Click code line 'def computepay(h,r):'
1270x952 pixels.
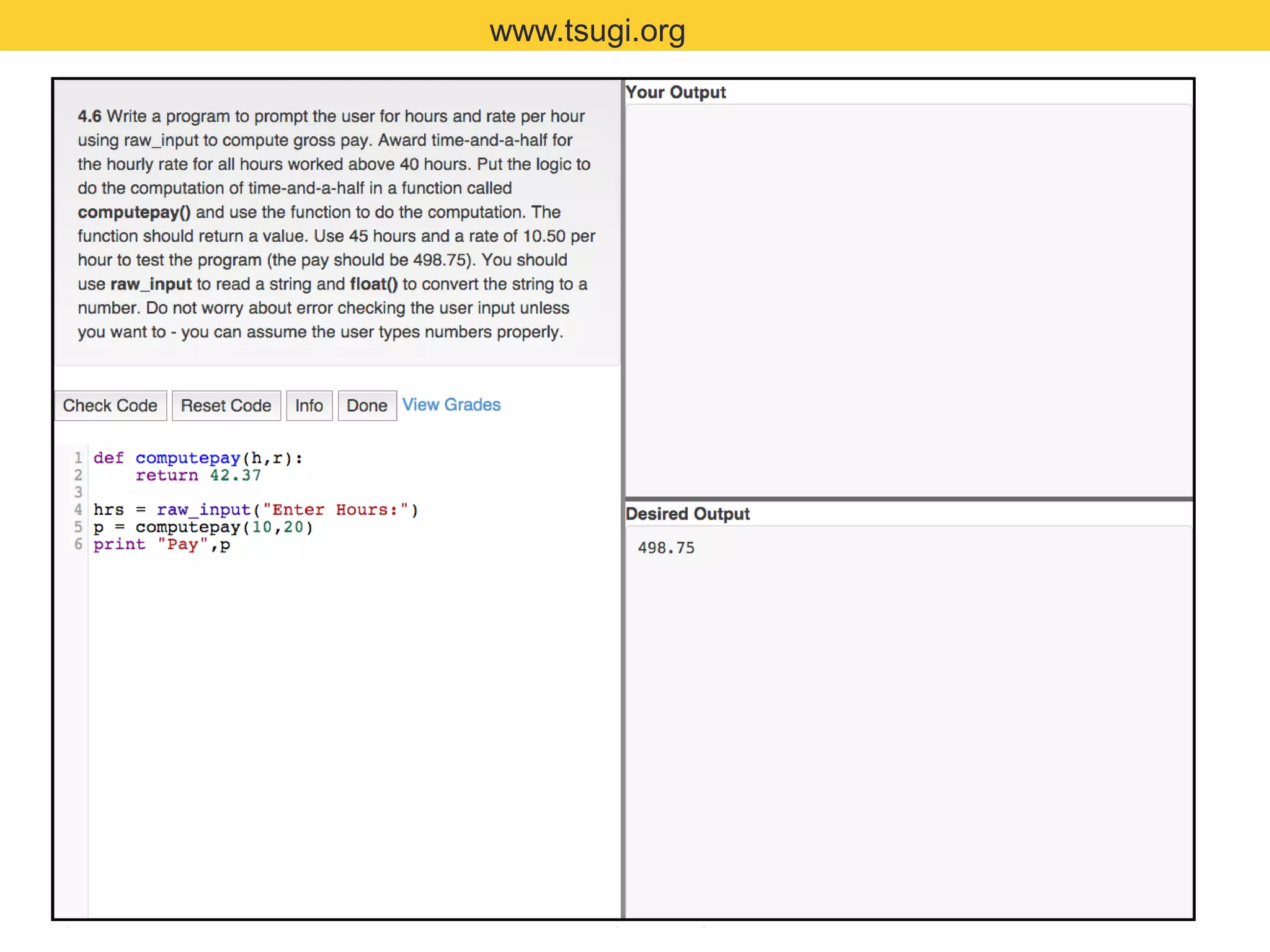click(x=198, y=458)
